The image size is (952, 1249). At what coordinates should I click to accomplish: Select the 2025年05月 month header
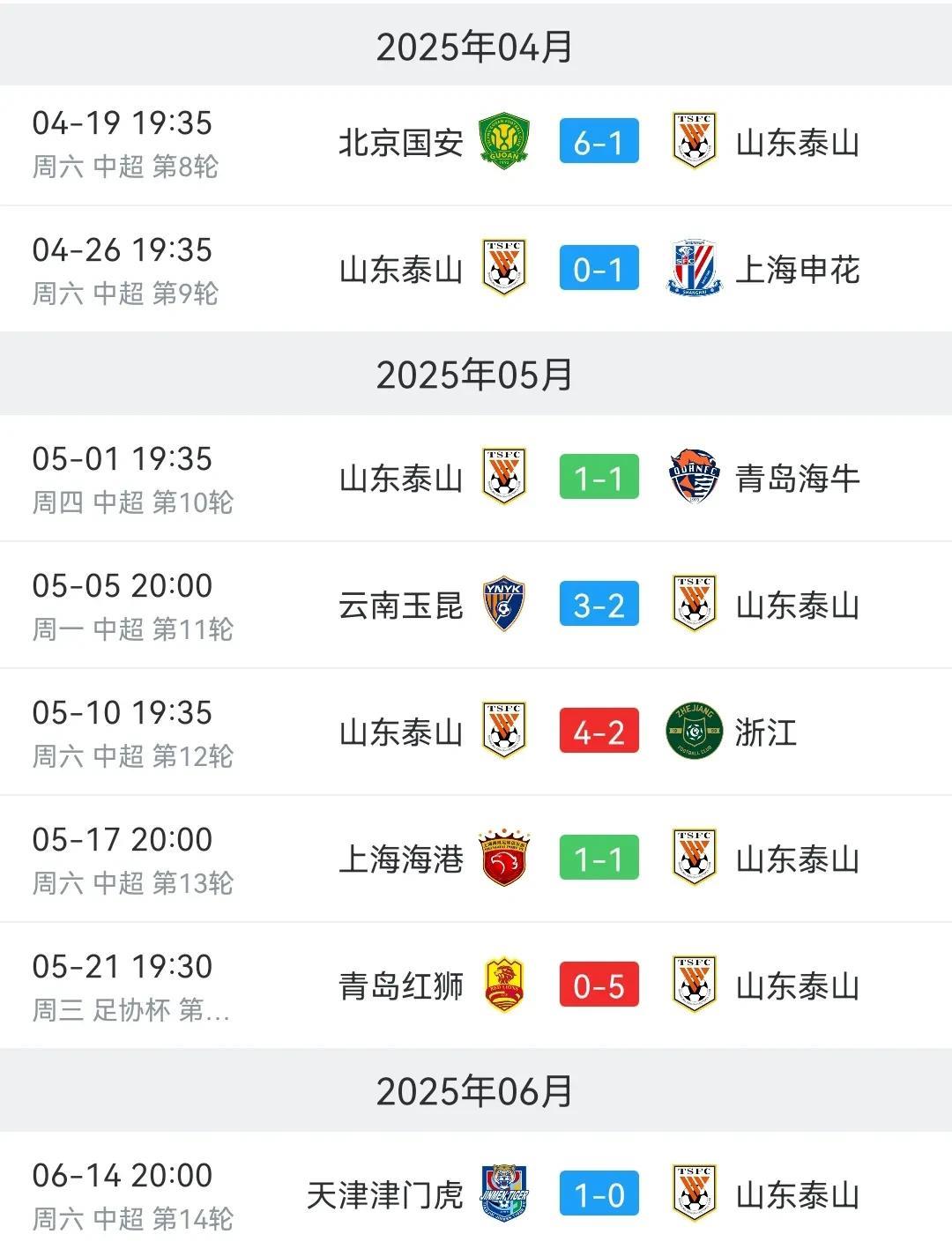point(476,374)
